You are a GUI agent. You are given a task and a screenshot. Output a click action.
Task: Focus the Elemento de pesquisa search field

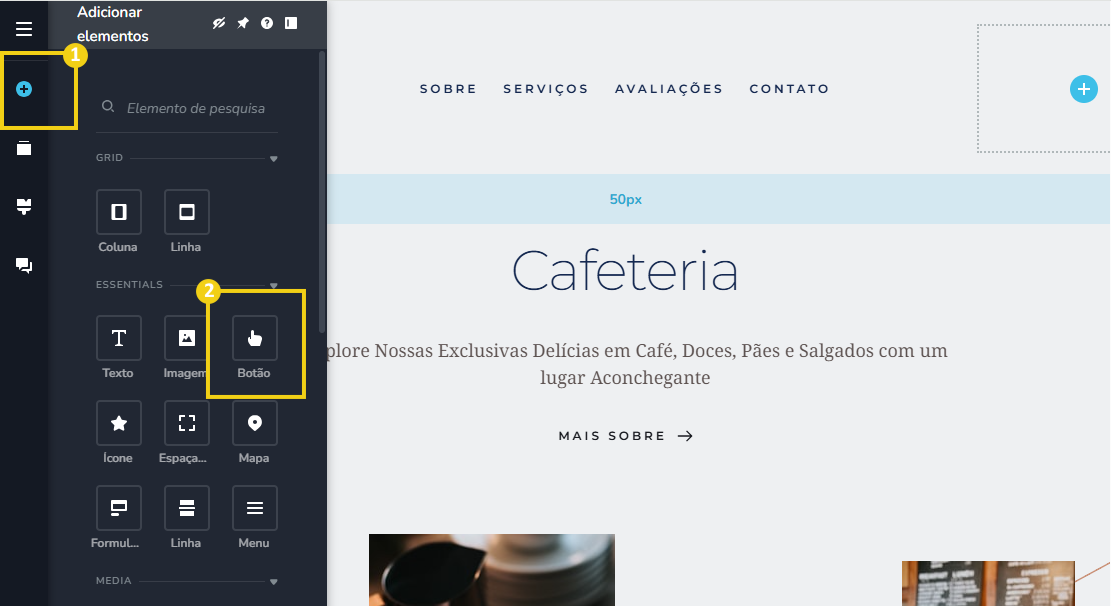(188, 108)
